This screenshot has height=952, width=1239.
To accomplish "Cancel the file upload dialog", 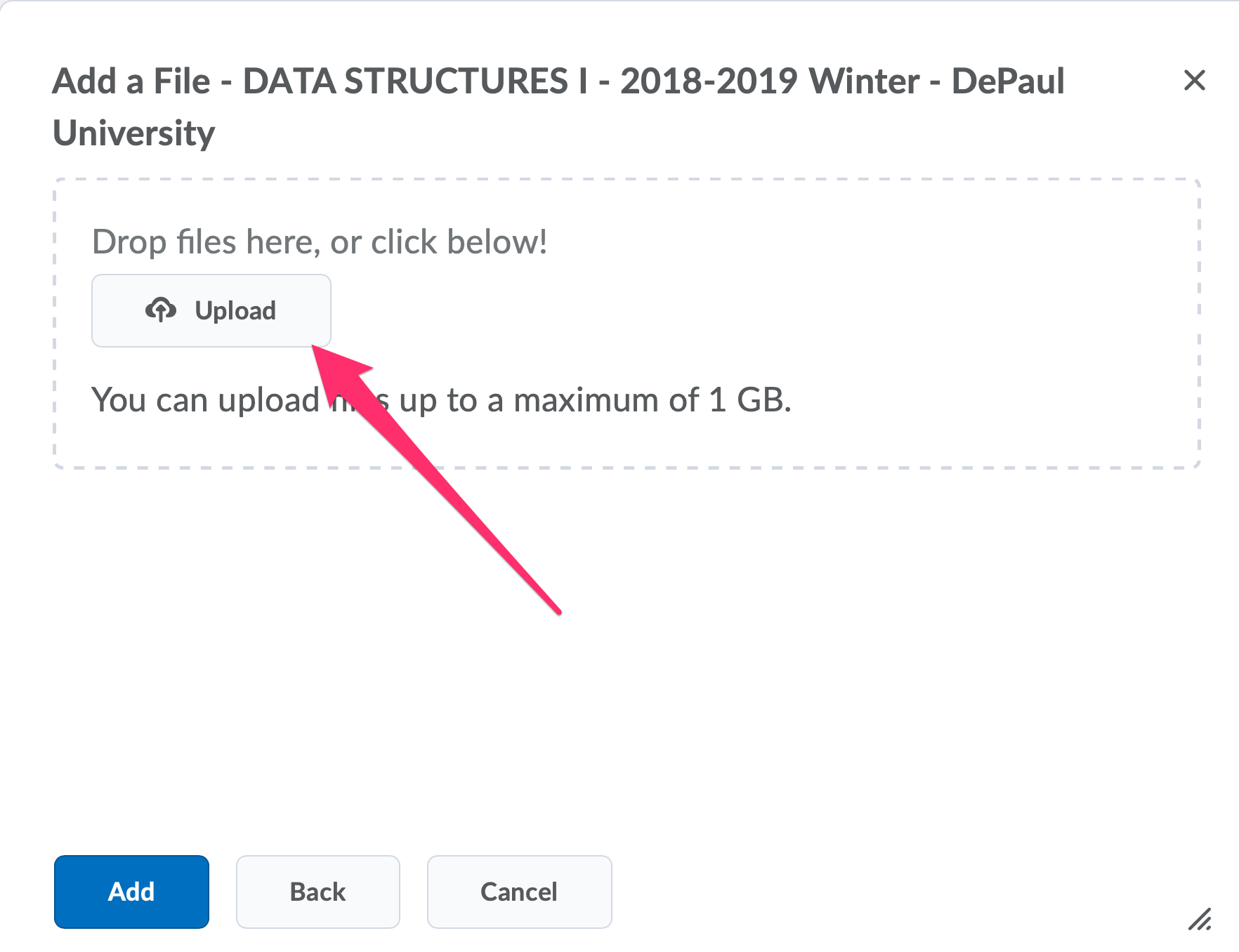I will (519, 892).
